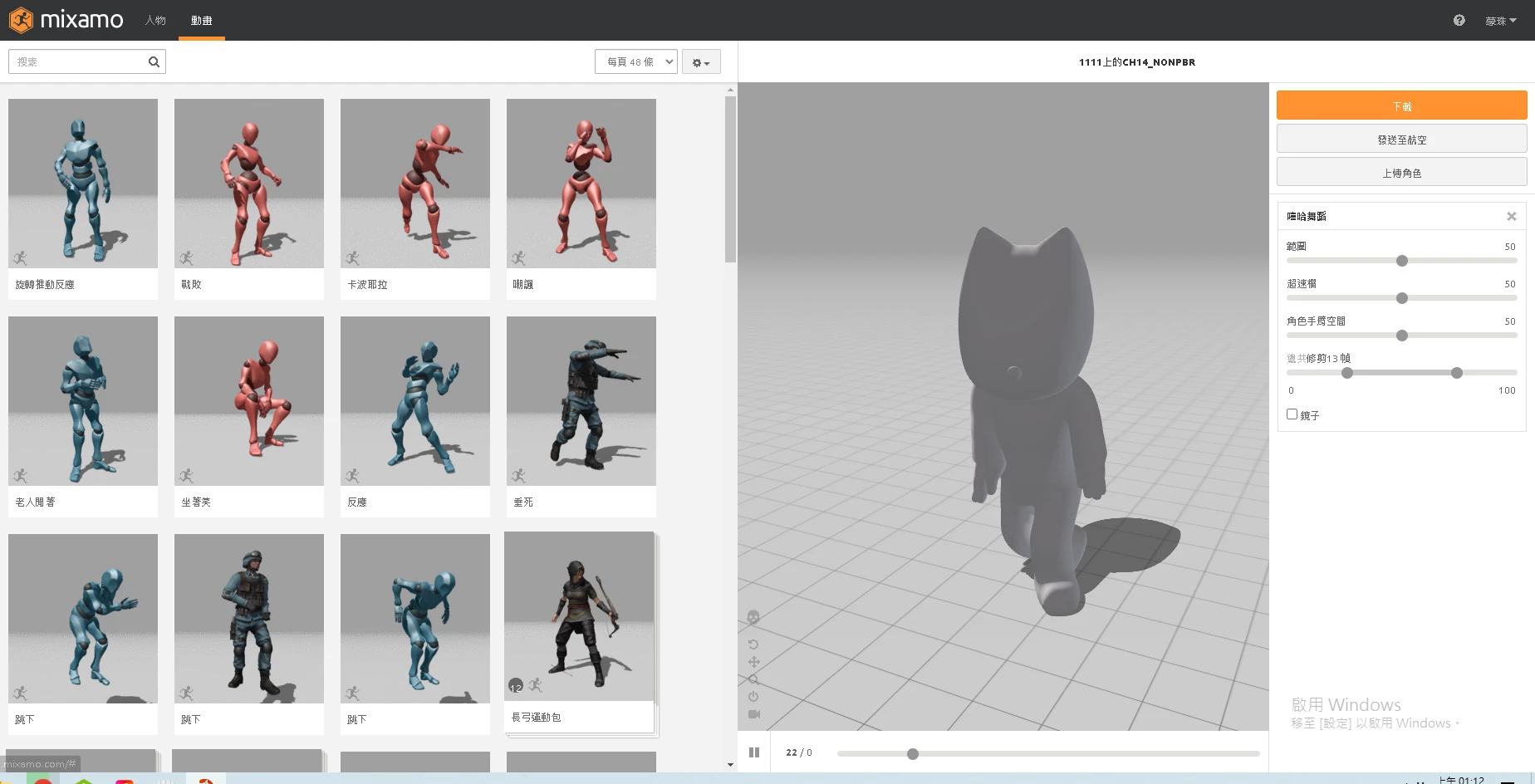Click the 超速檔 slider handle
1535x784 pixels.
pos(1402,298)
